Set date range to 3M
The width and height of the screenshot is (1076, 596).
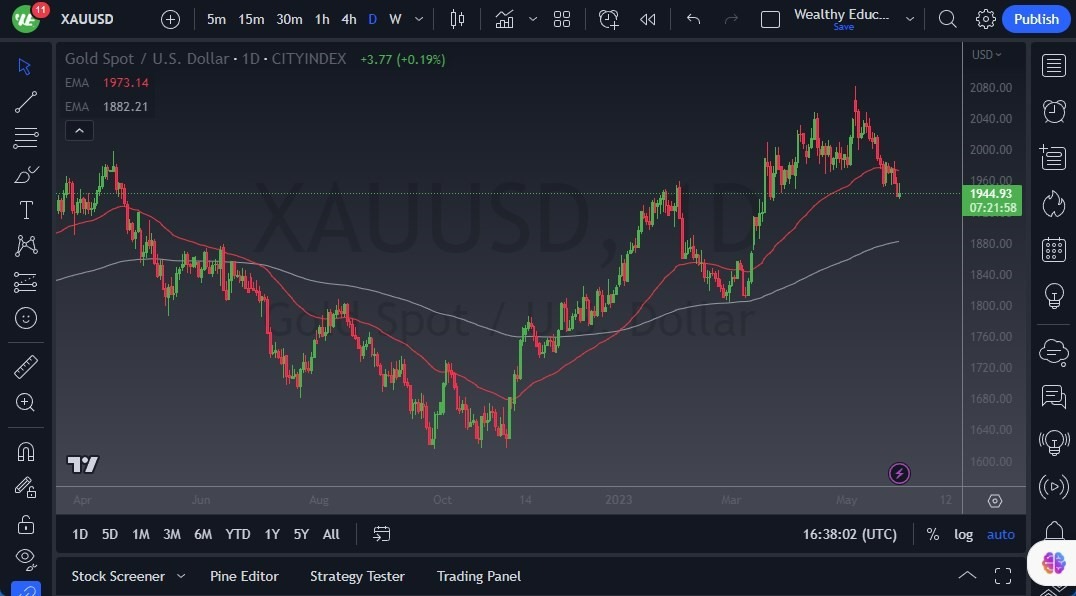click(x=172, y=534)
